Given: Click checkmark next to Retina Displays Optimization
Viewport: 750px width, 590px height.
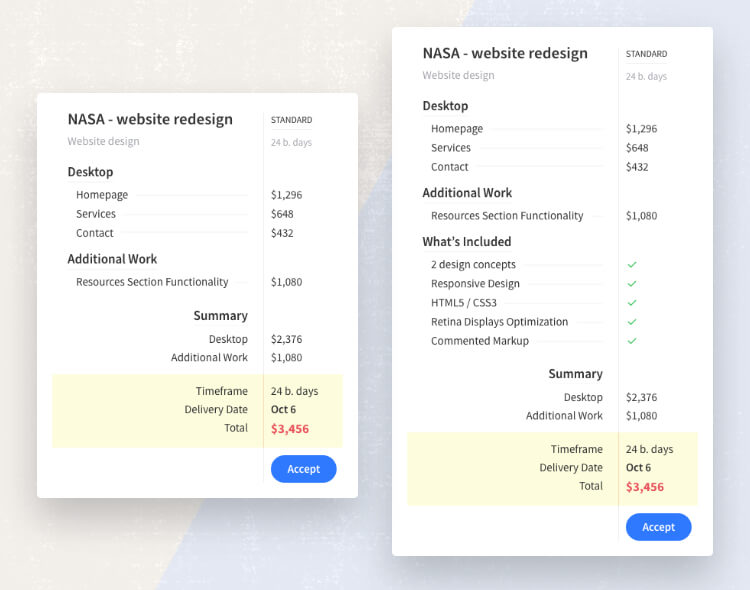Looking at the screenshot, I should pyautogui.click(x=632, y=322).
